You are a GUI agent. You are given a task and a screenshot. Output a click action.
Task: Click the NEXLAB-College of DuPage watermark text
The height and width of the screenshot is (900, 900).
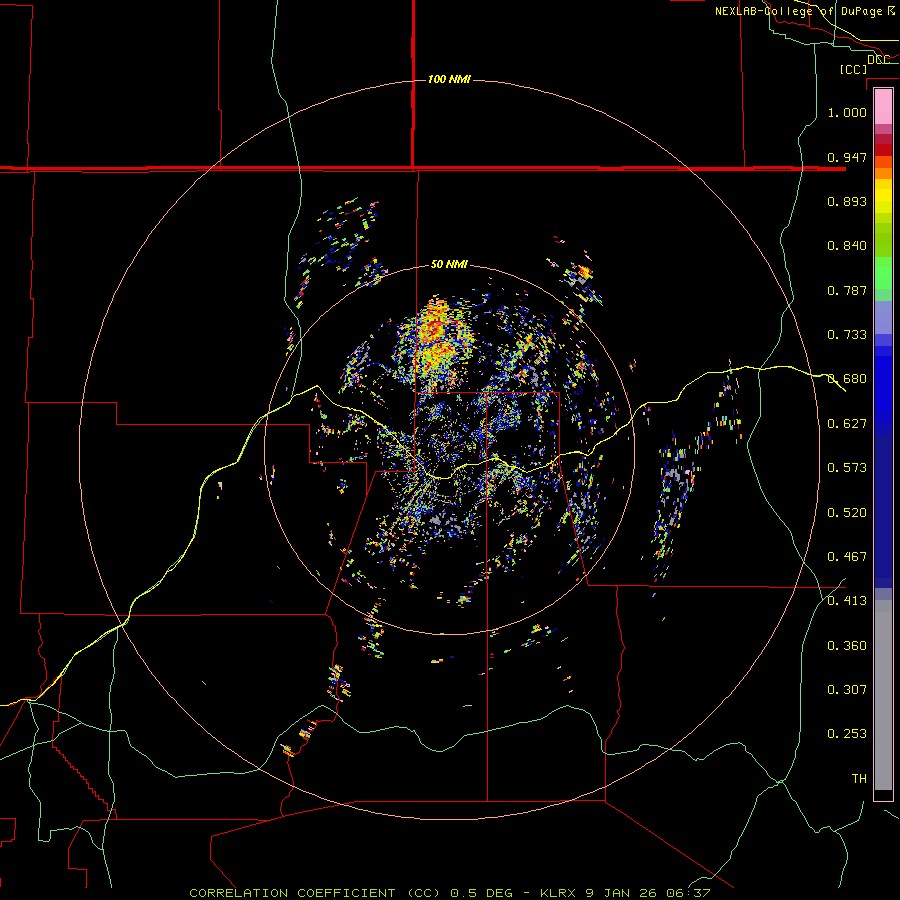tap(804, 11)
